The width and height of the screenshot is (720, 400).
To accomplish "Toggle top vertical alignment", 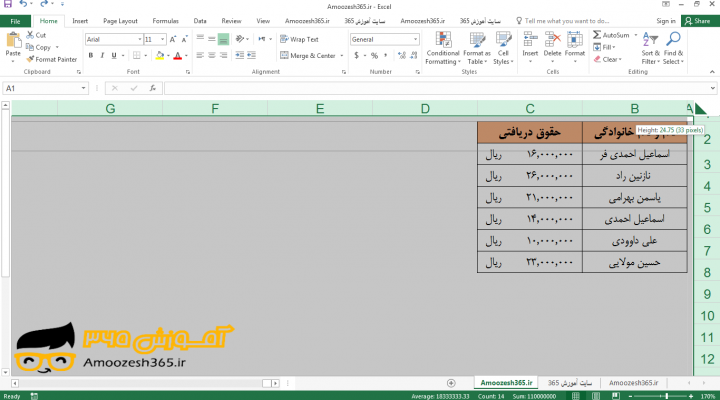I will click(x=200, y=39).
